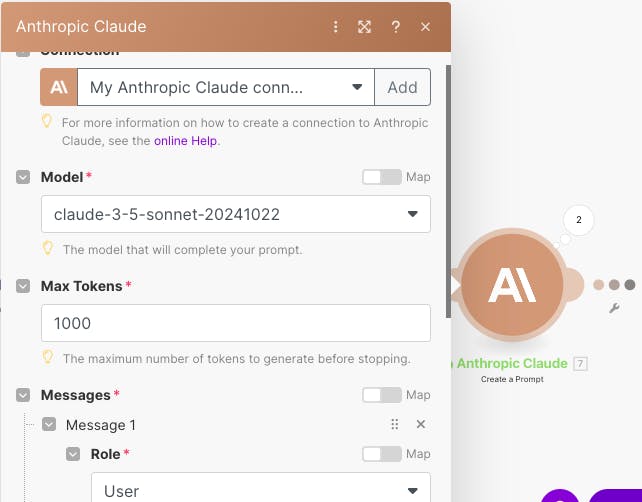Collapse the Model section chevron
The image size is (642, 502).
coord(23,177)
